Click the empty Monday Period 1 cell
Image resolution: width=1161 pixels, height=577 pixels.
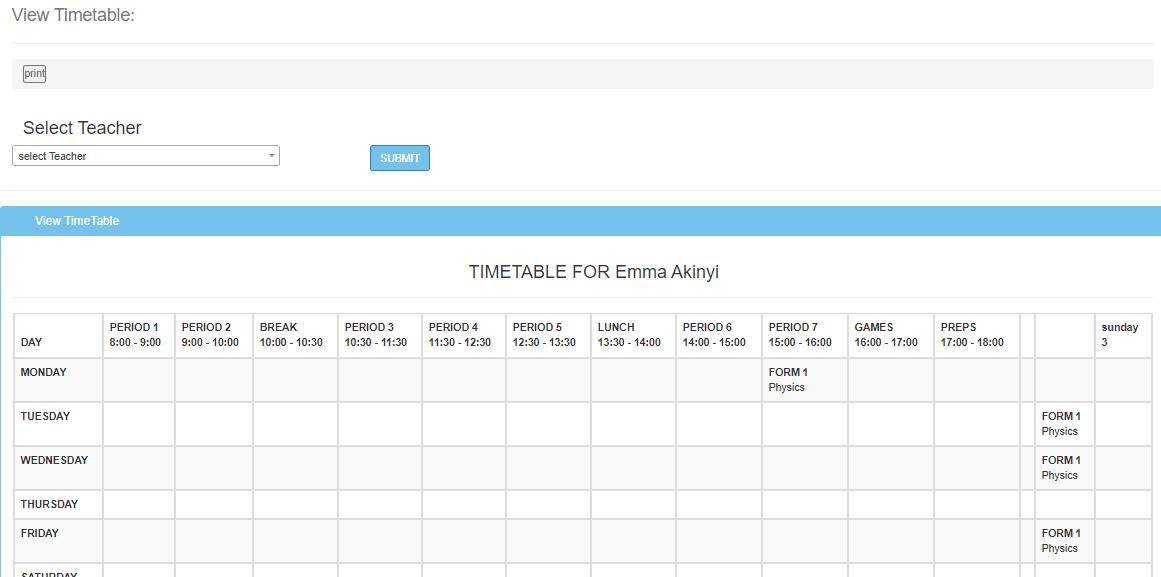point(139,380)
